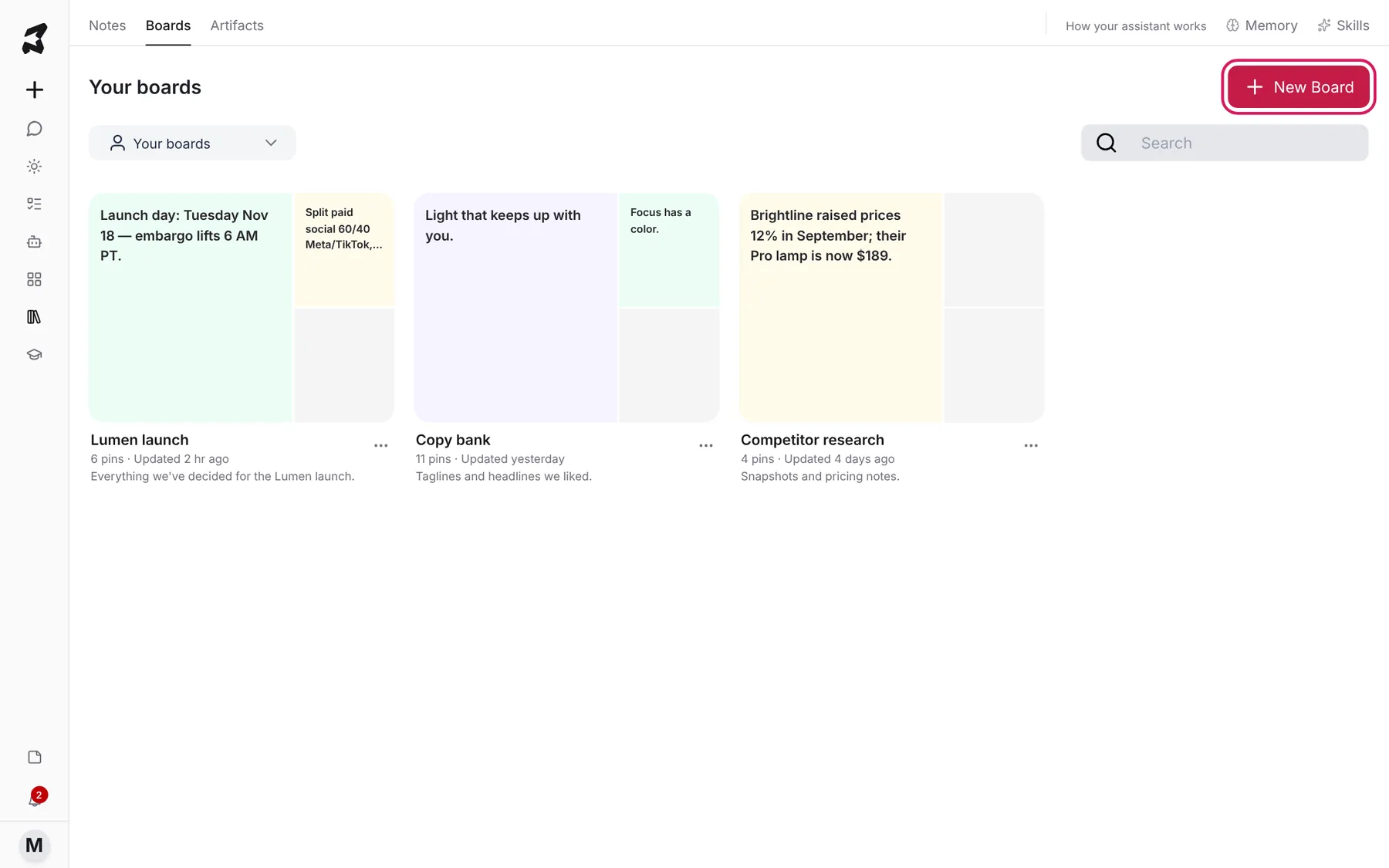The height and width of the screenshot is (868, 1389).
Task: Open How your assistant works link
Action: [1135, 26]
